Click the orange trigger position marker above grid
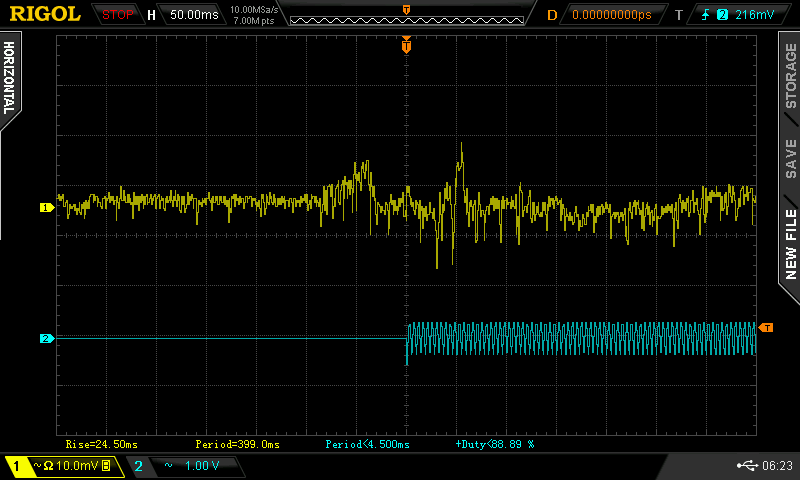 (406, 45)
